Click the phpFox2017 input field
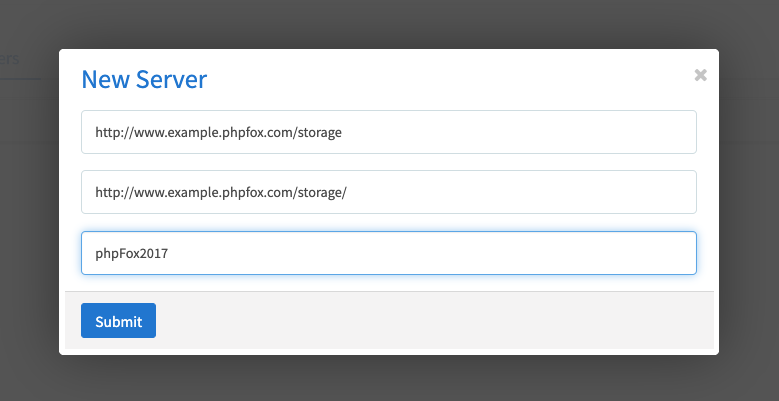The height and width of the screenshot is (401, 779). coord(389,253)
